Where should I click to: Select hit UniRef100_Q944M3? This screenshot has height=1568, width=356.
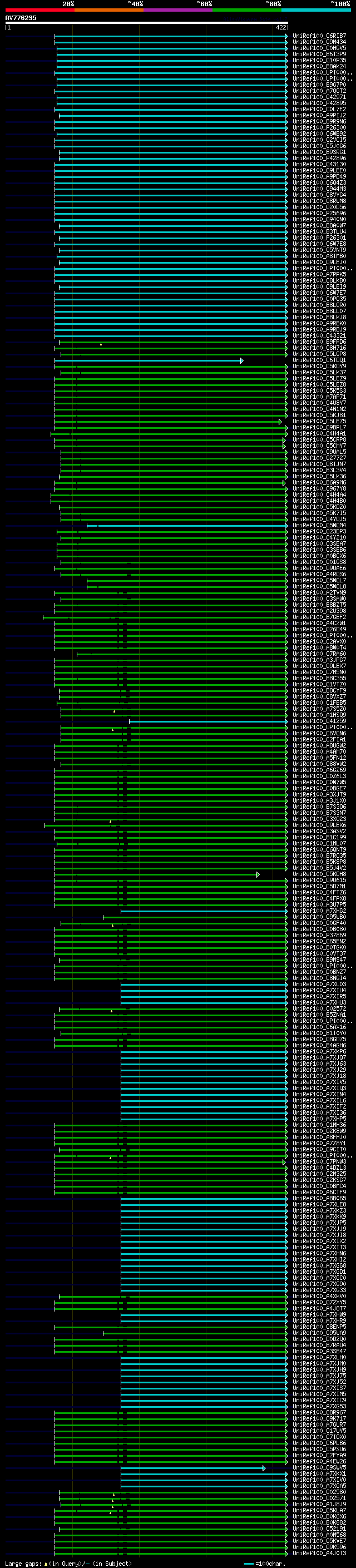319,189
